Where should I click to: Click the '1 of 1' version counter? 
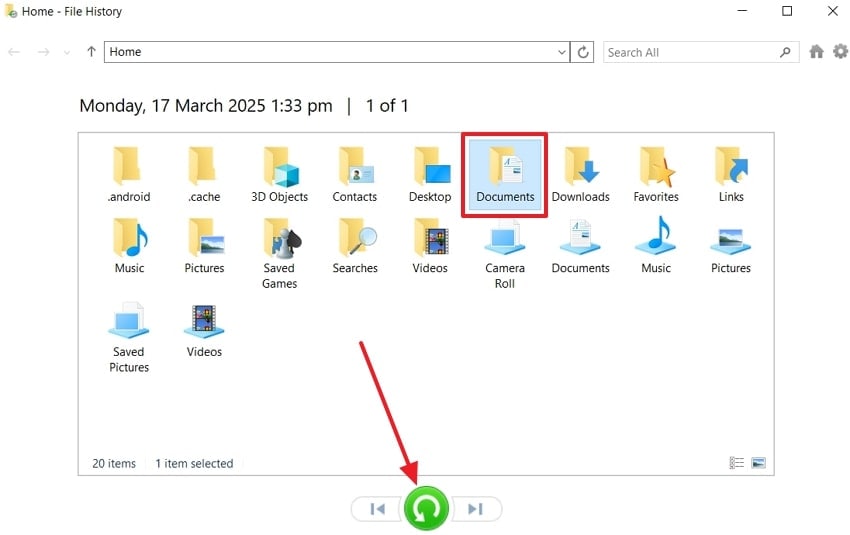pos(387,106)
